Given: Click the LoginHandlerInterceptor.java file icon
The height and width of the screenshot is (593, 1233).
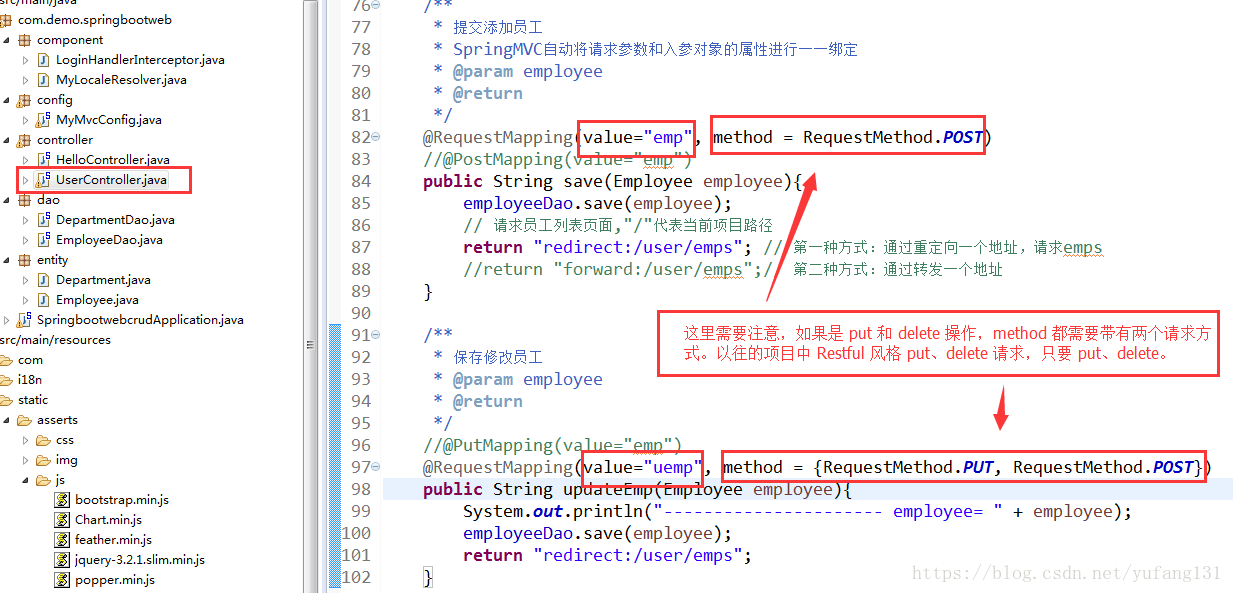Looking at the screenshot, I should click(44, 60).
